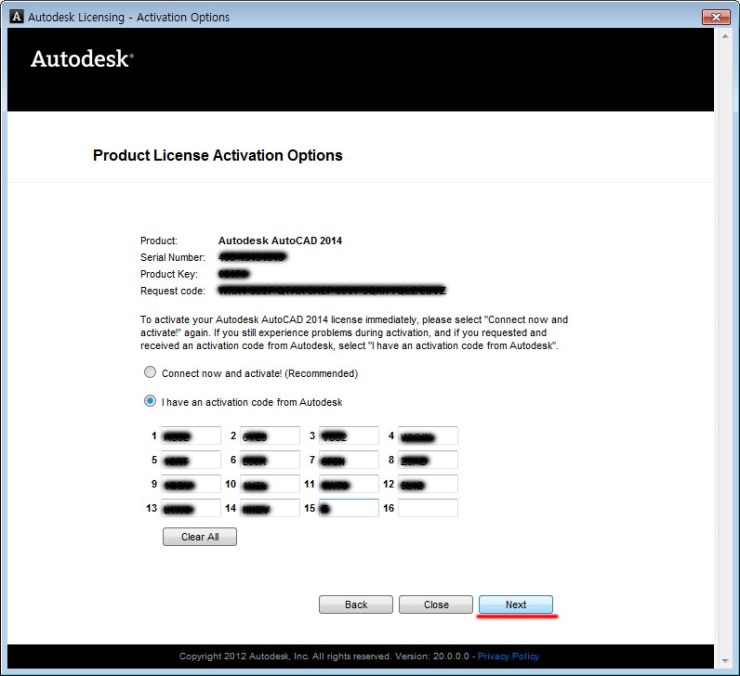This screenshot has width=740, height=676.
Task: Click activation code field number 14
Action: point(269,508)
